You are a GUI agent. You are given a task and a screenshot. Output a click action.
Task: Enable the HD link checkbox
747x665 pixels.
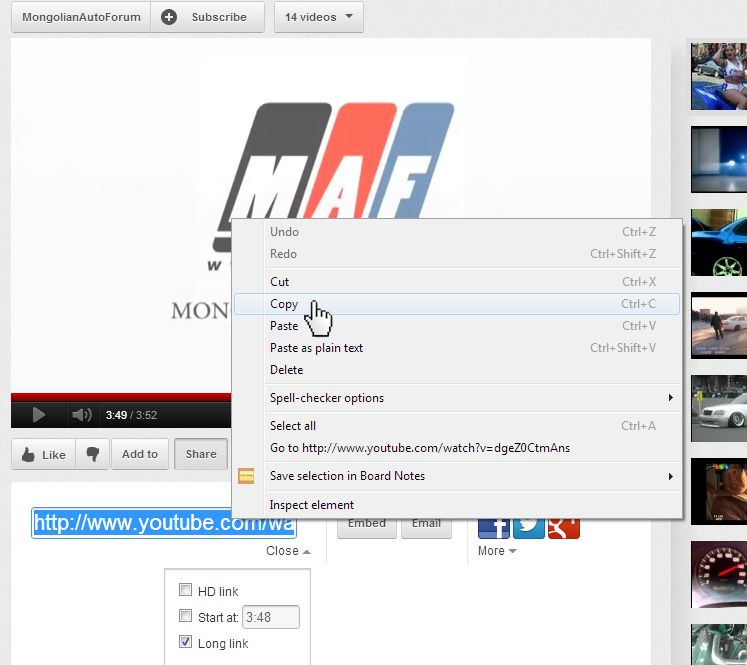[185, 590]
